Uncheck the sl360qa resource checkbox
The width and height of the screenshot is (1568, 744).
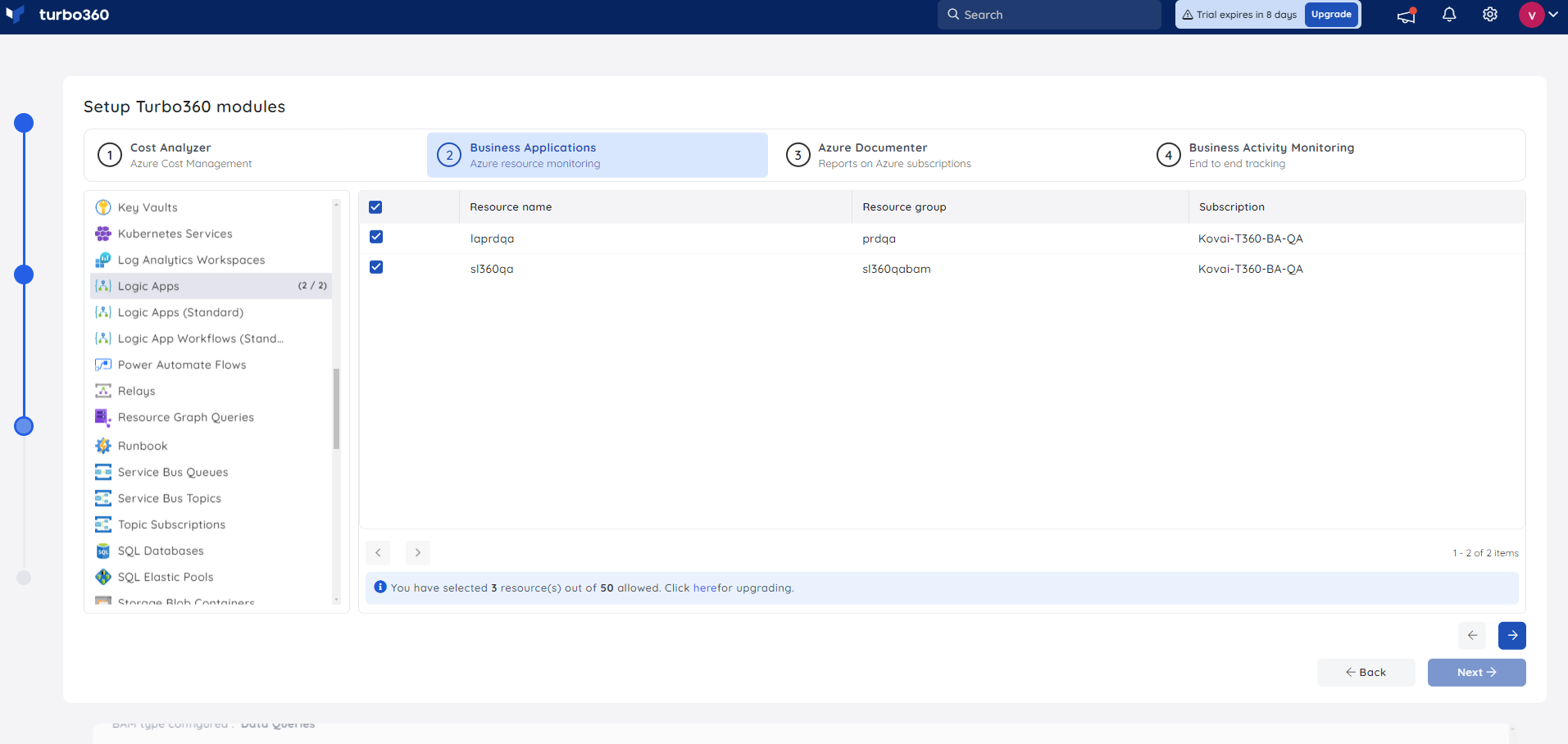pos(376,267)
